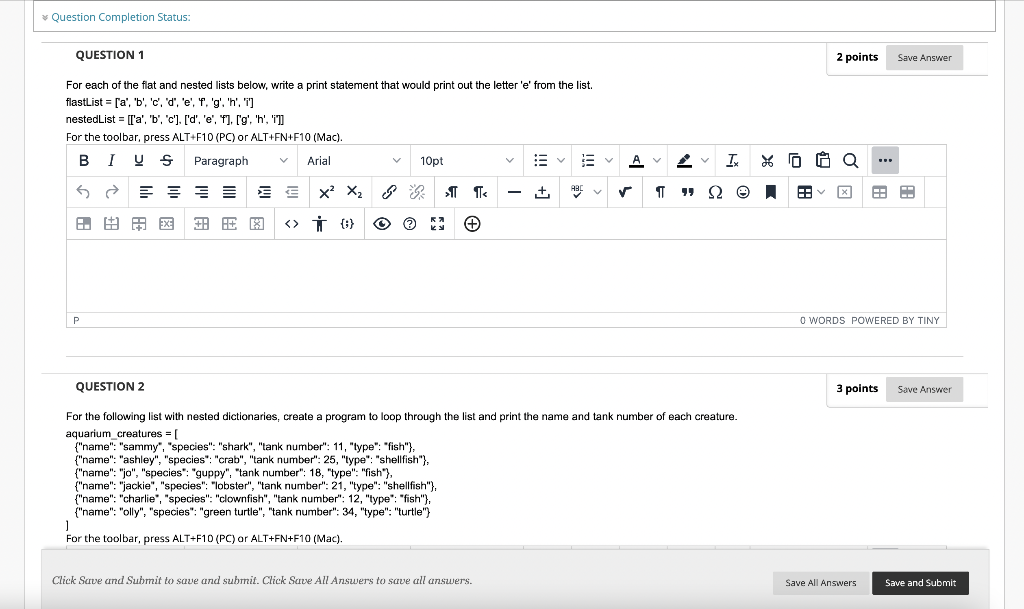Toggle superscript formatting
The width and height of the screenshot is (1024, 609).
click(x=327, y=192)
